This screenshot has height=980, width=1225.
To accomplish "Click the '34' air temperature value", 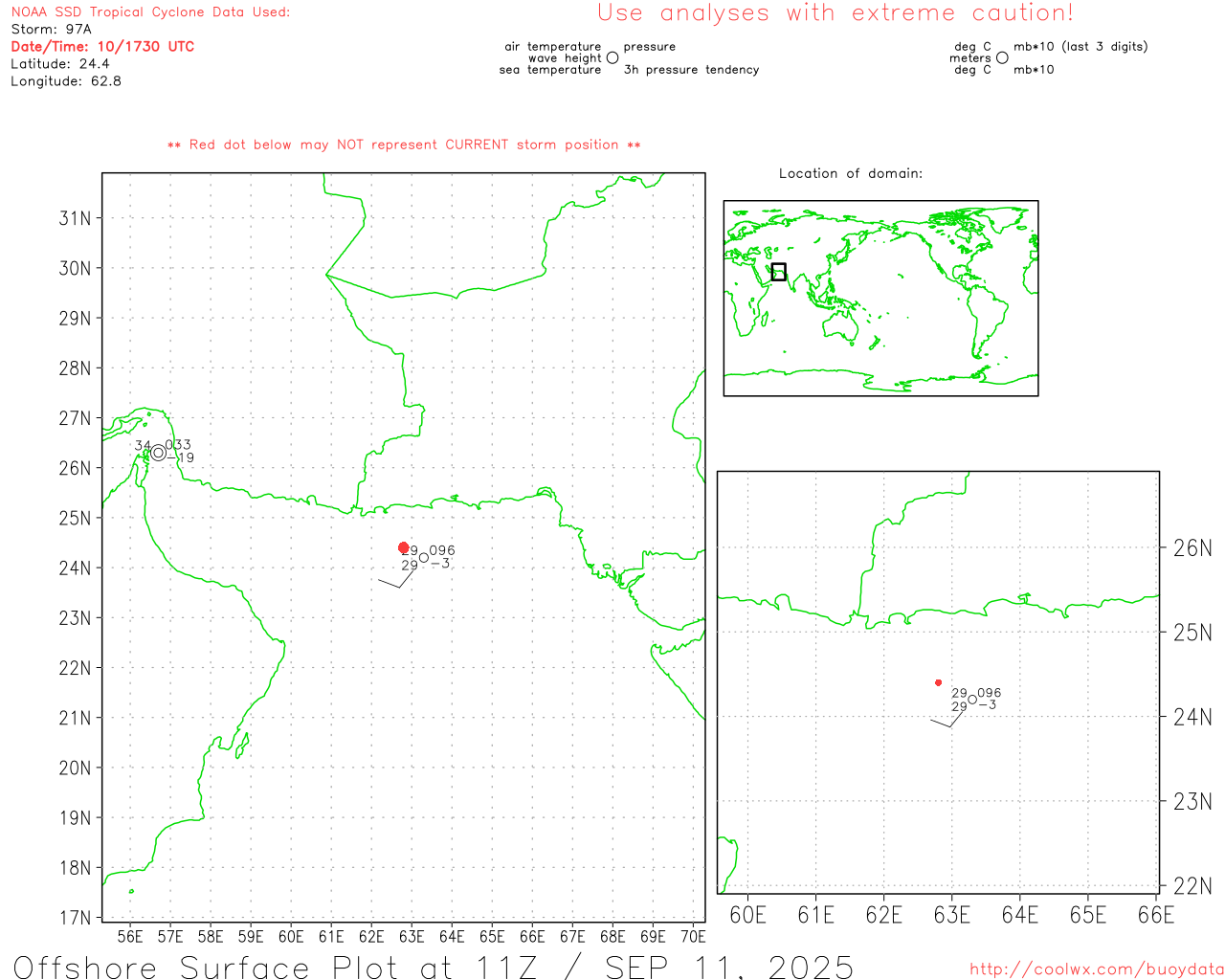I will (143, 446).
